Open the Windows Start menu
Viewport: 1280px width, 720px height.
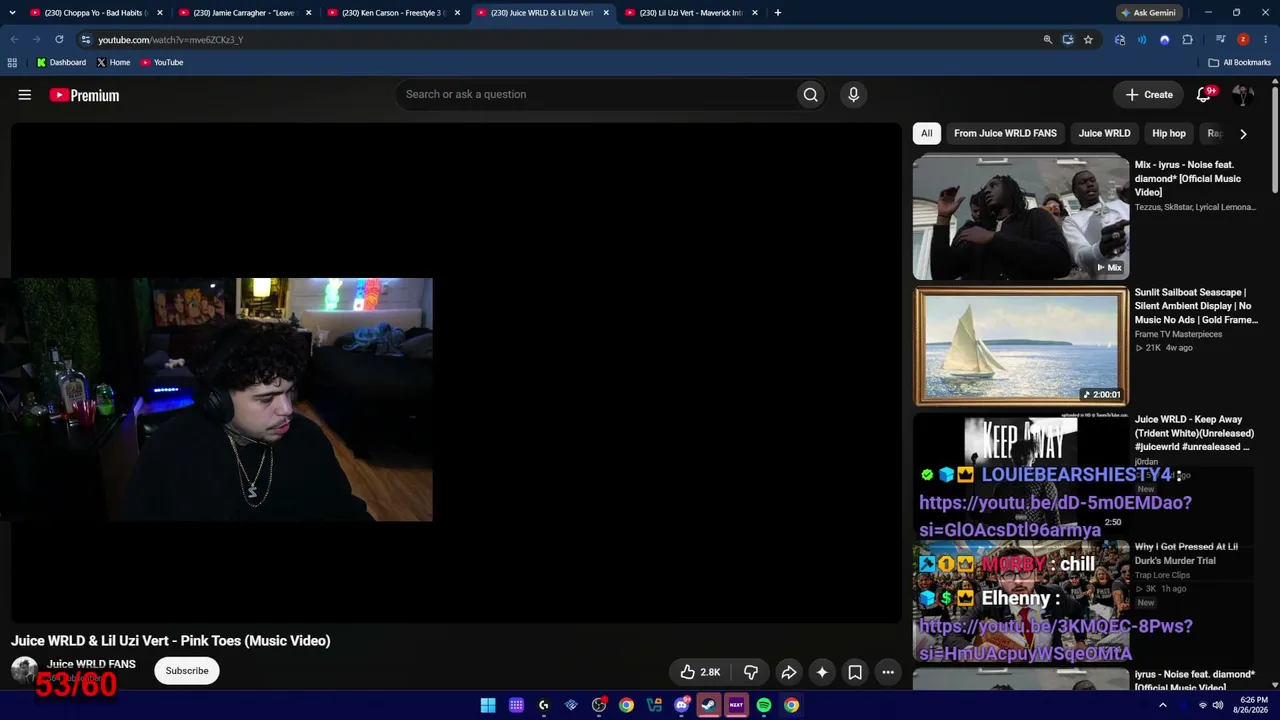488,705
